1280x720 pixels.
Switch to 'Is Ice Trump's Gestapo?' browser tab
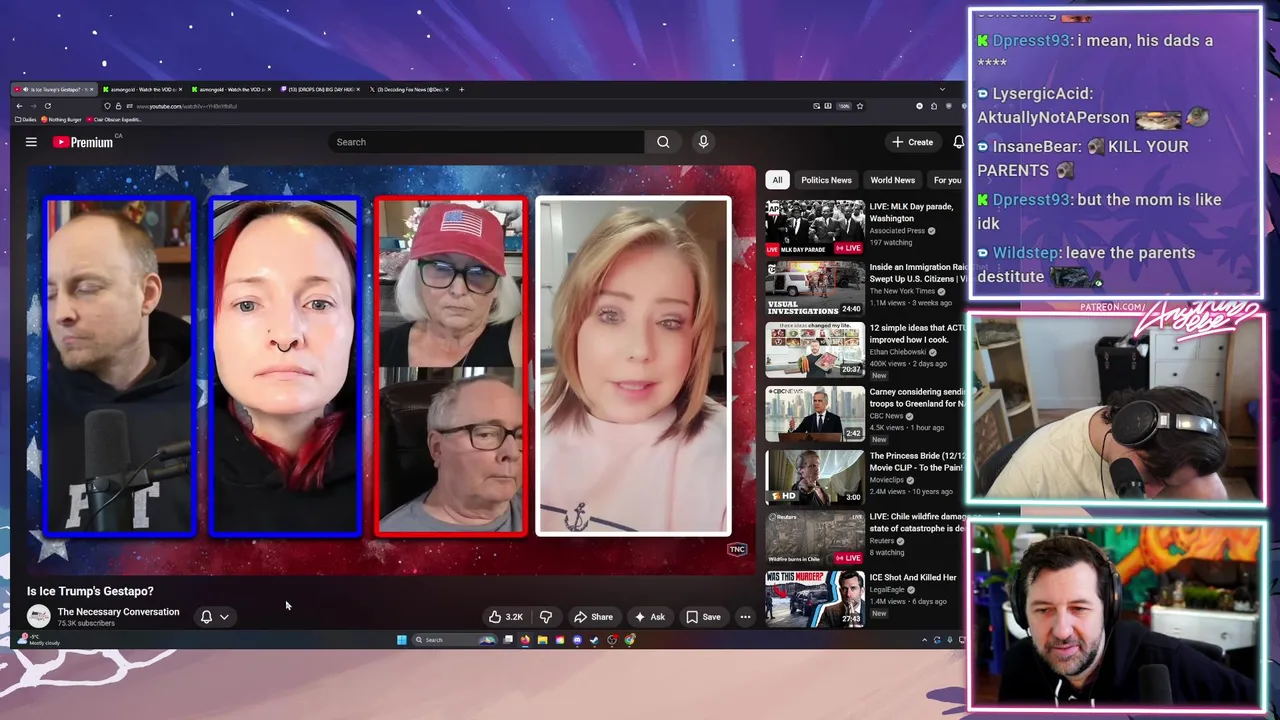[x=54, y=89]
